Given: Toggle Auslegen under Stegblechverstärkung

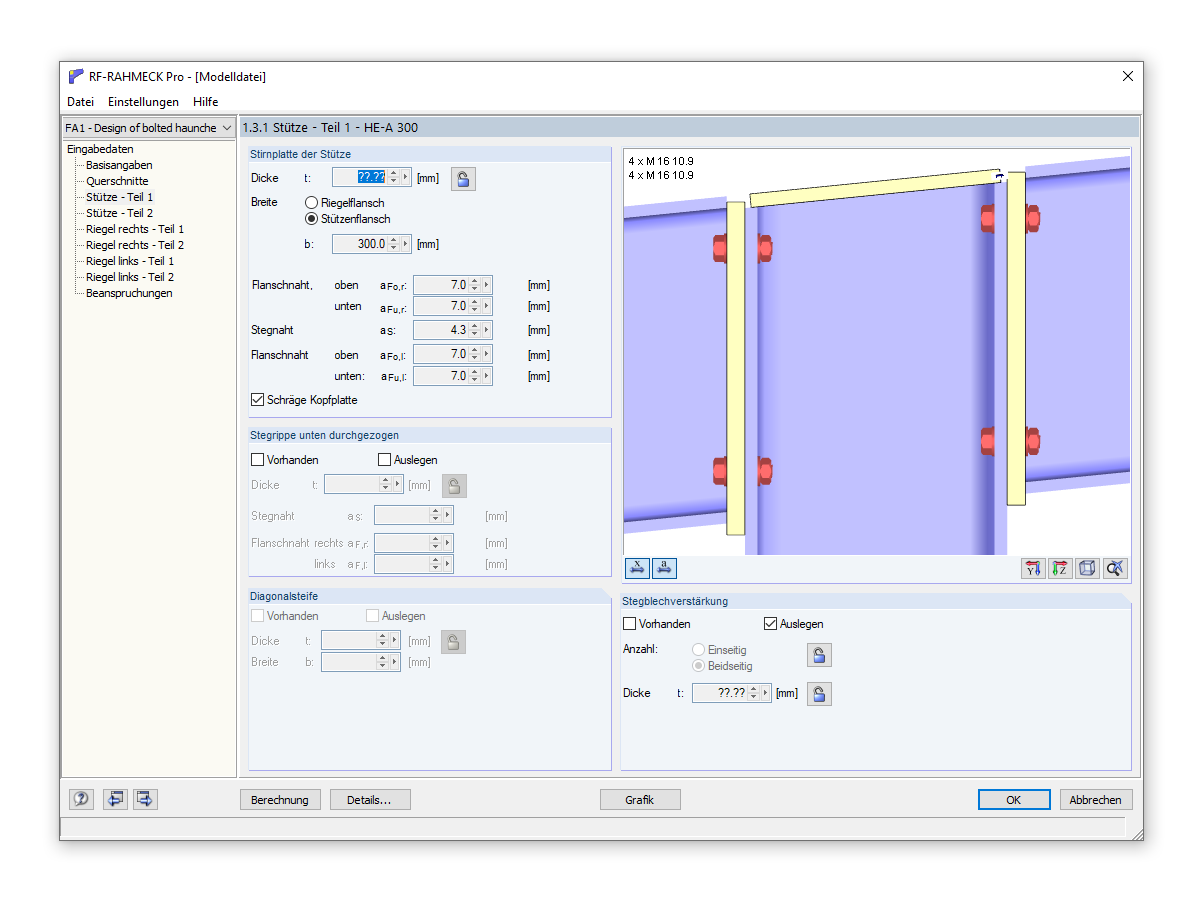Looking at the screenshot, I should tap(770, 624).
